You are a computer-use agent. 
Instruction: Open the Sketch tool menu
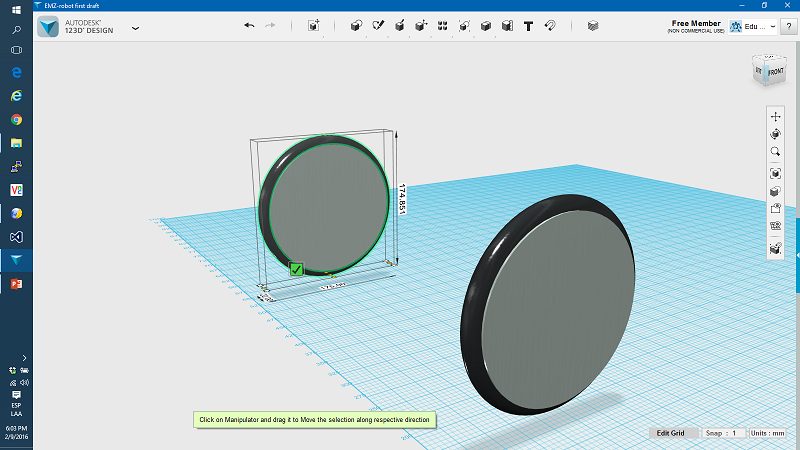pos(378,26)
